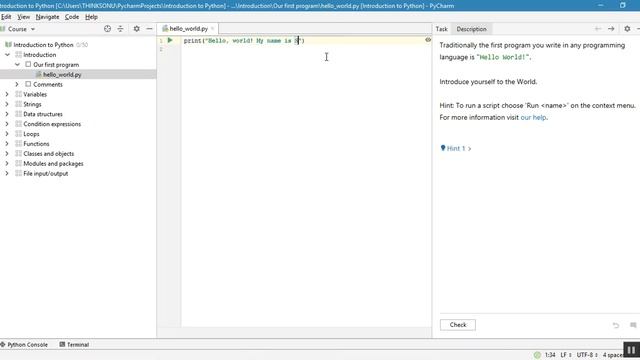Viewport: 640px width, 360px height.
Task: Click inside the print statement code line
Action: [244, 41]
